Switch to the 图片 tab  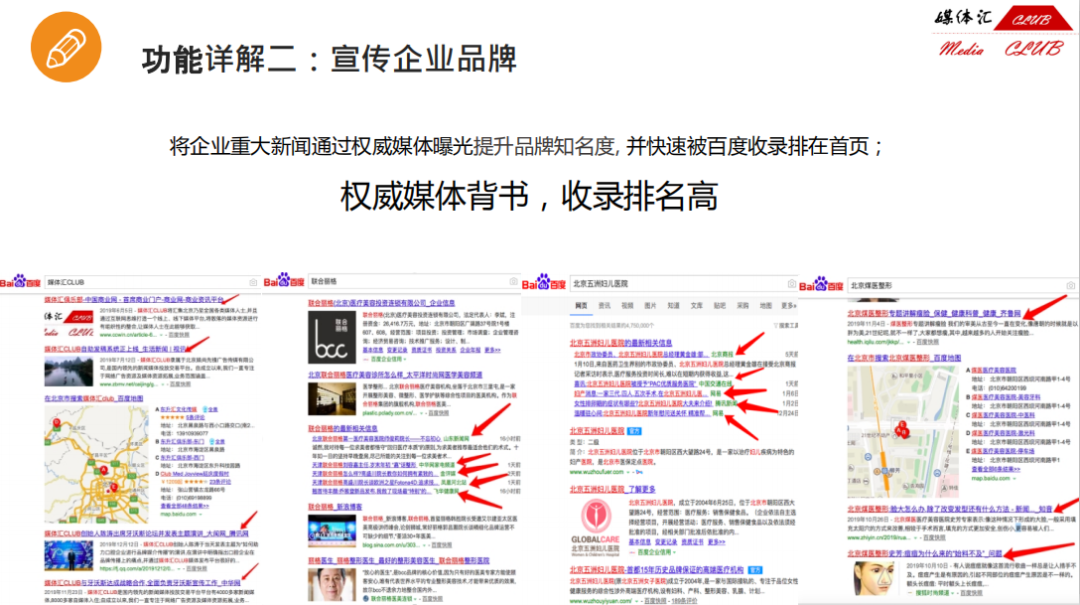click(x=651, y=305)
